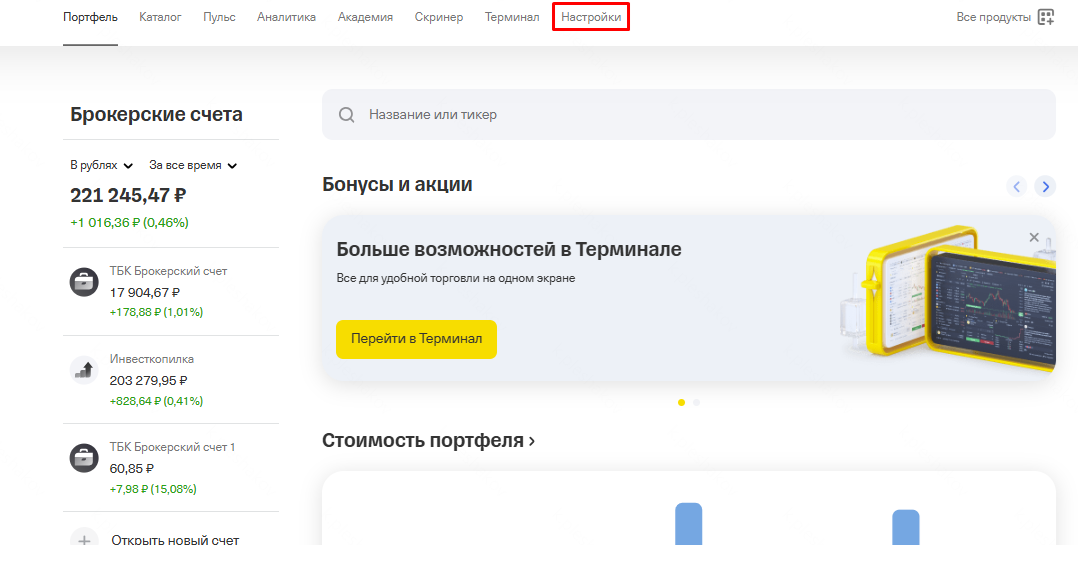1078x582 pixels.
Task: Close the Terminal promo banner
Action: click(1034, 237)
